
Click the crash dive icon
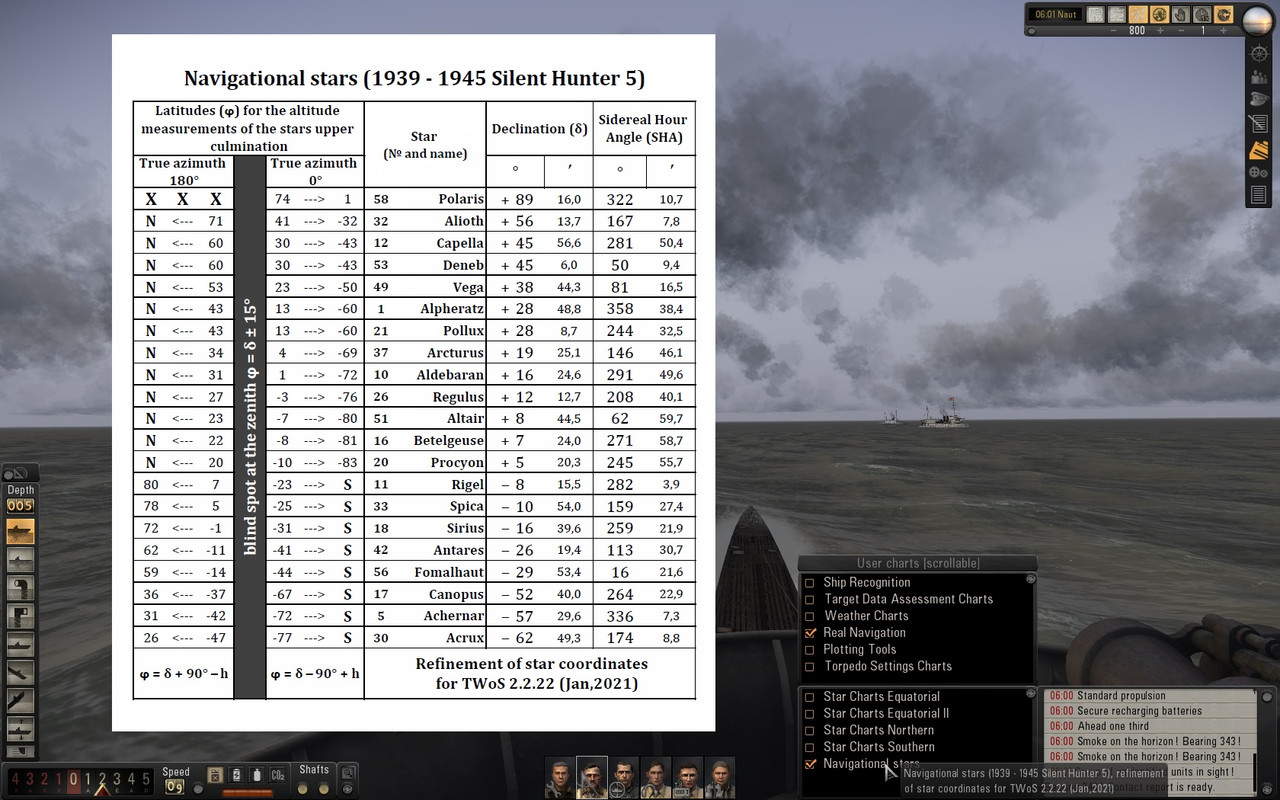20,672
